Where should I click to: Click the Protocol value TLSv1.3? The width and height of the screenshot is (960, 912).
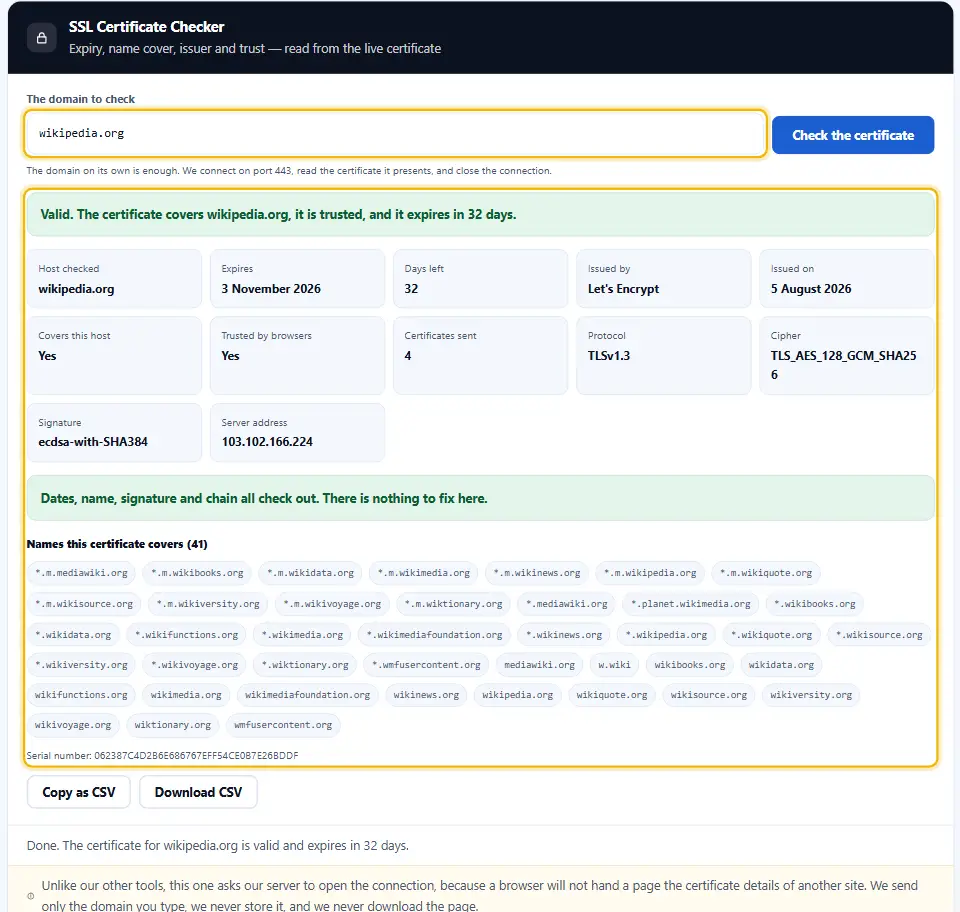(x=609, y=356)
